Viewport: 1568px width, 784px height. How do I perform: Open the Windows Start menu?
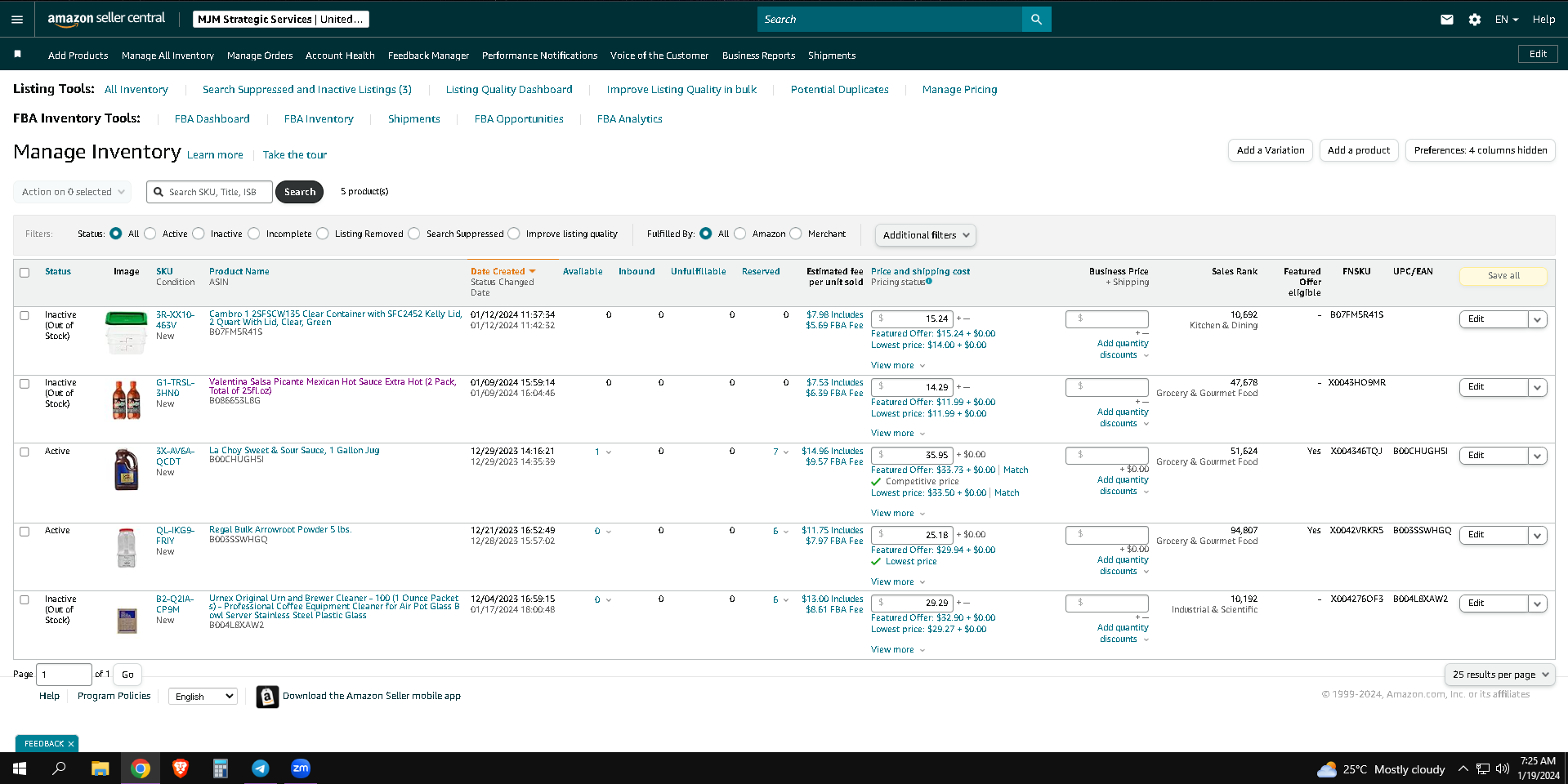tap(20, 768)
